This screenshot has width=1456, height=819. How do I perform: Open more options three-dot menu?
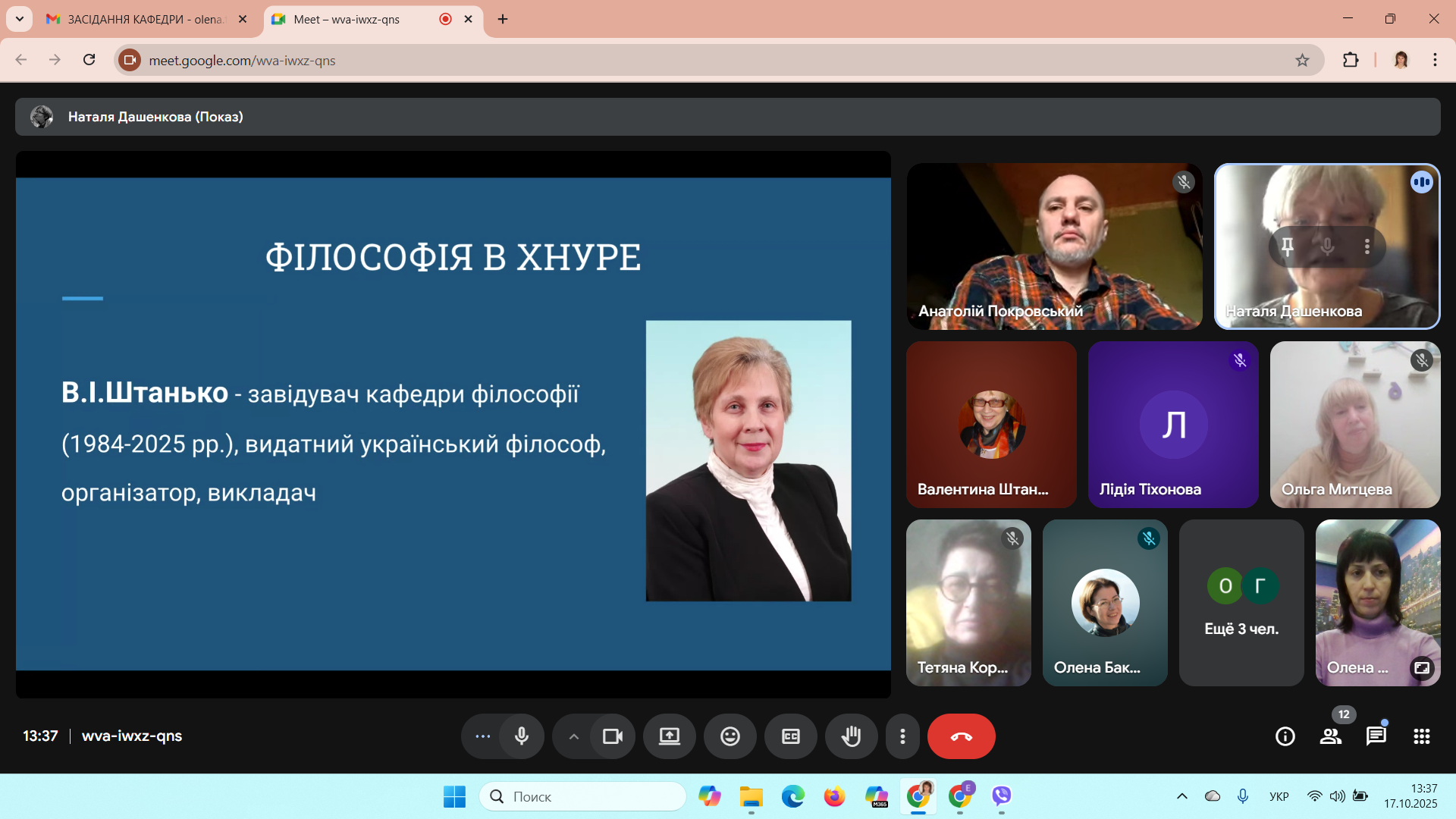click(x=902, y=736)
